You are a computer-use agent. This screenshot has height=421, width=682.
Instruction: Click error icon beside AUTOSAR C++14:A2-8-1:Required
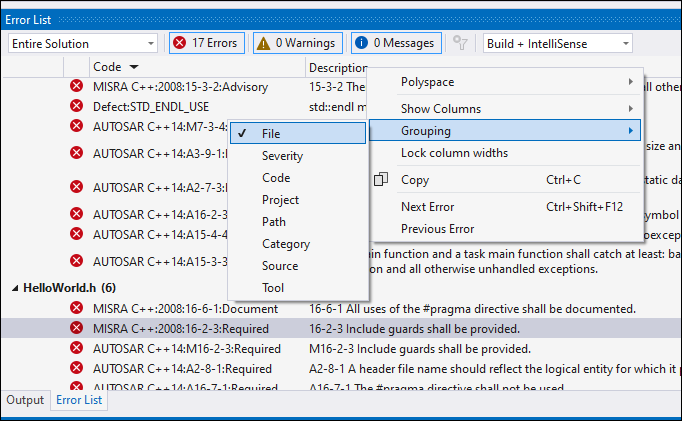point(77,368)
